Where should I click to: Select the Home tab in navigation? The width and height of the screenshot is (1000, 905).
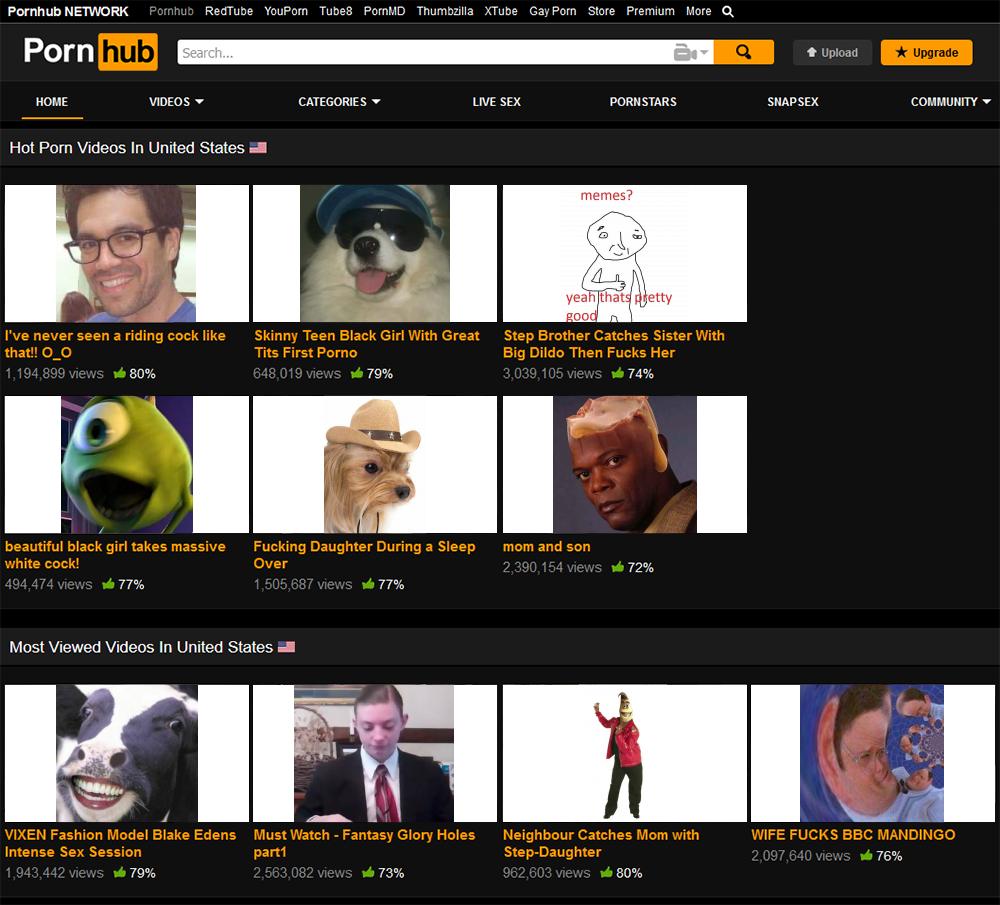coord(52,101)
